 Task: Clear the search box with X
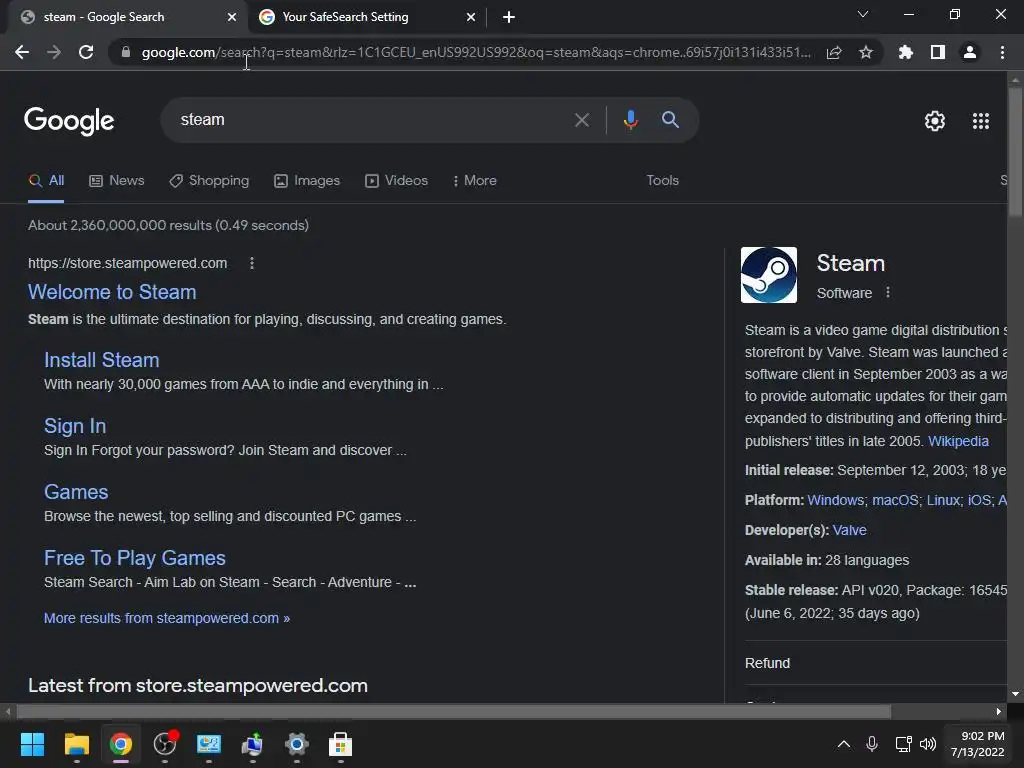[x=581, y=120]
